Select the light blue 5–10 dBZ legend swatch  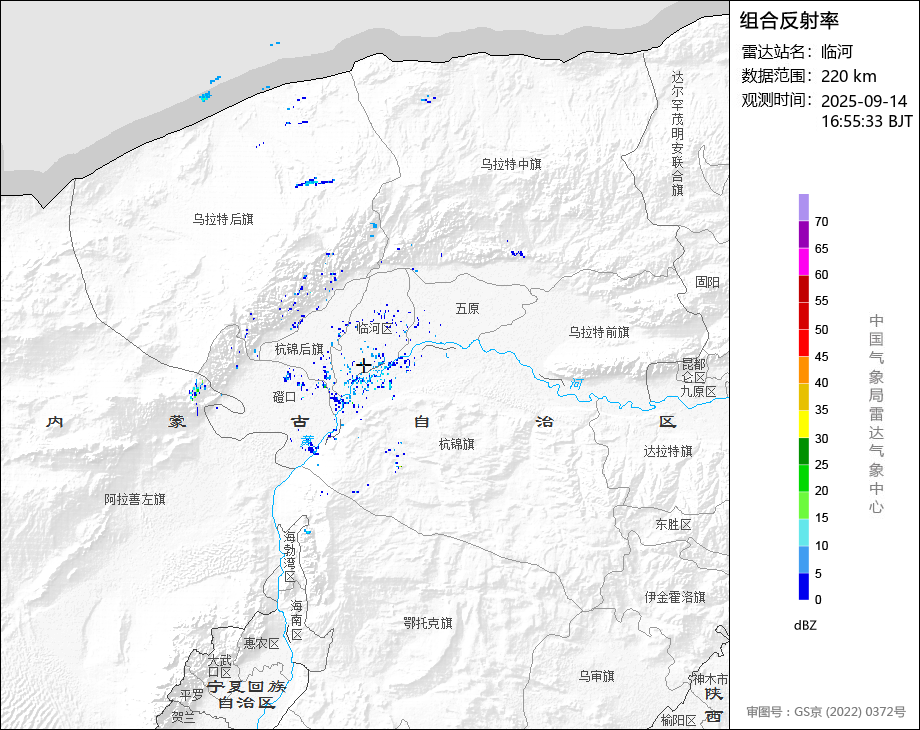click(804, 560)
